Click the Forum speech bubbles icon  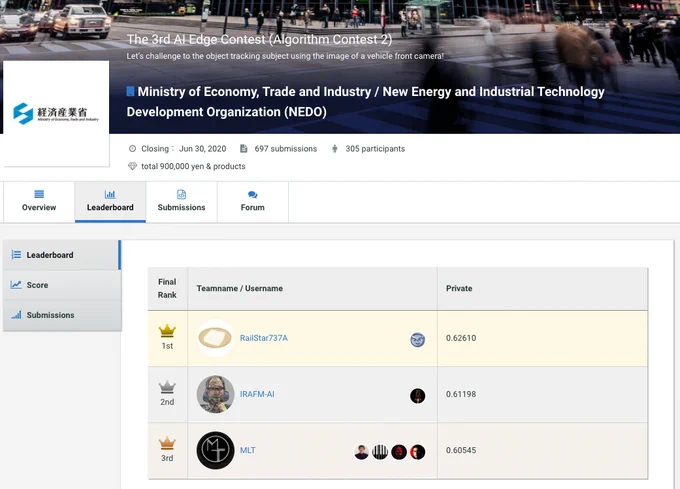point(252,195)
